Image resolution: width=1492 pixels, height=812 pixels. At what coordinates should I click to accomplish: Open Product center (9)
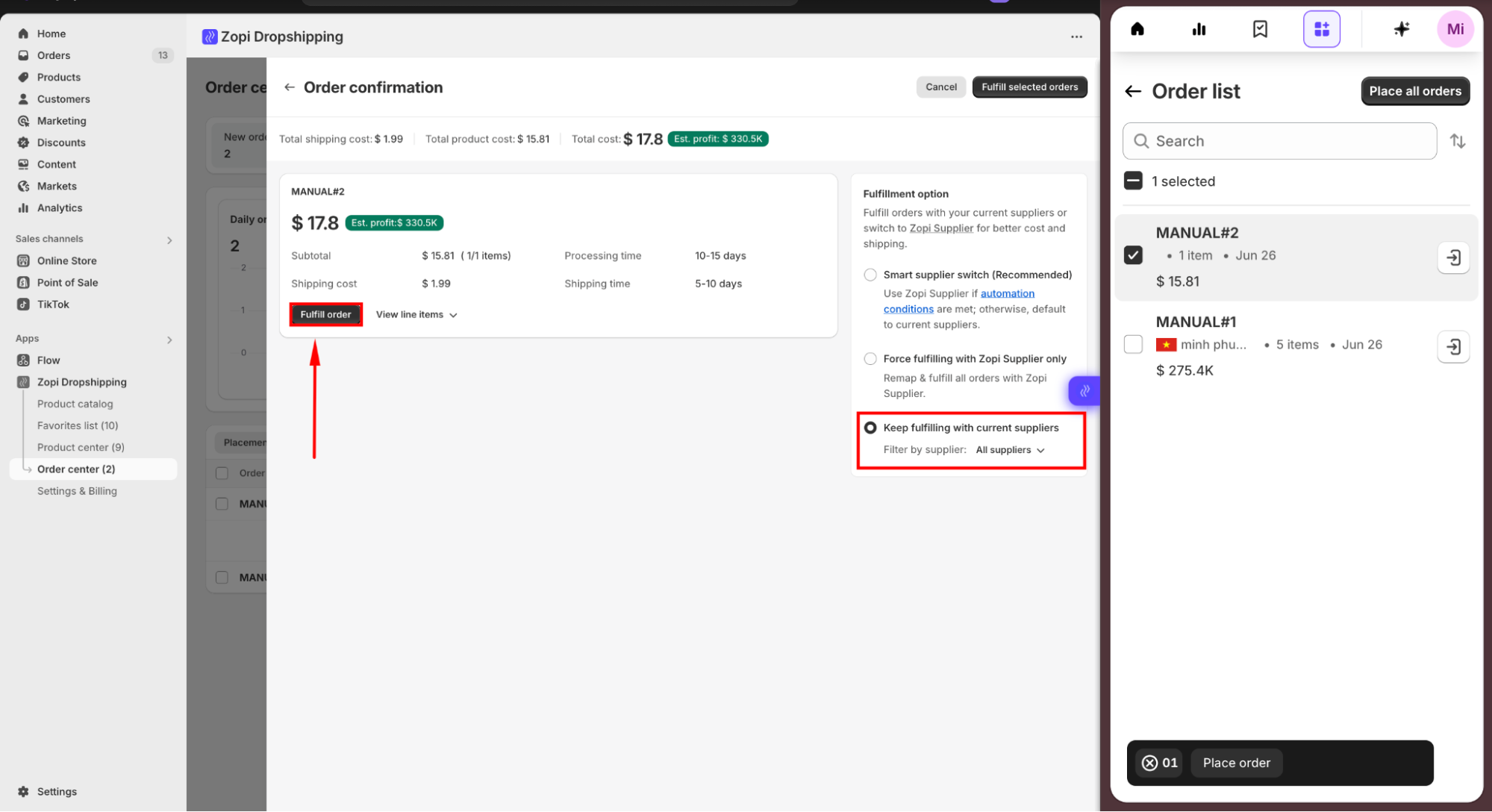pos(81,447)
